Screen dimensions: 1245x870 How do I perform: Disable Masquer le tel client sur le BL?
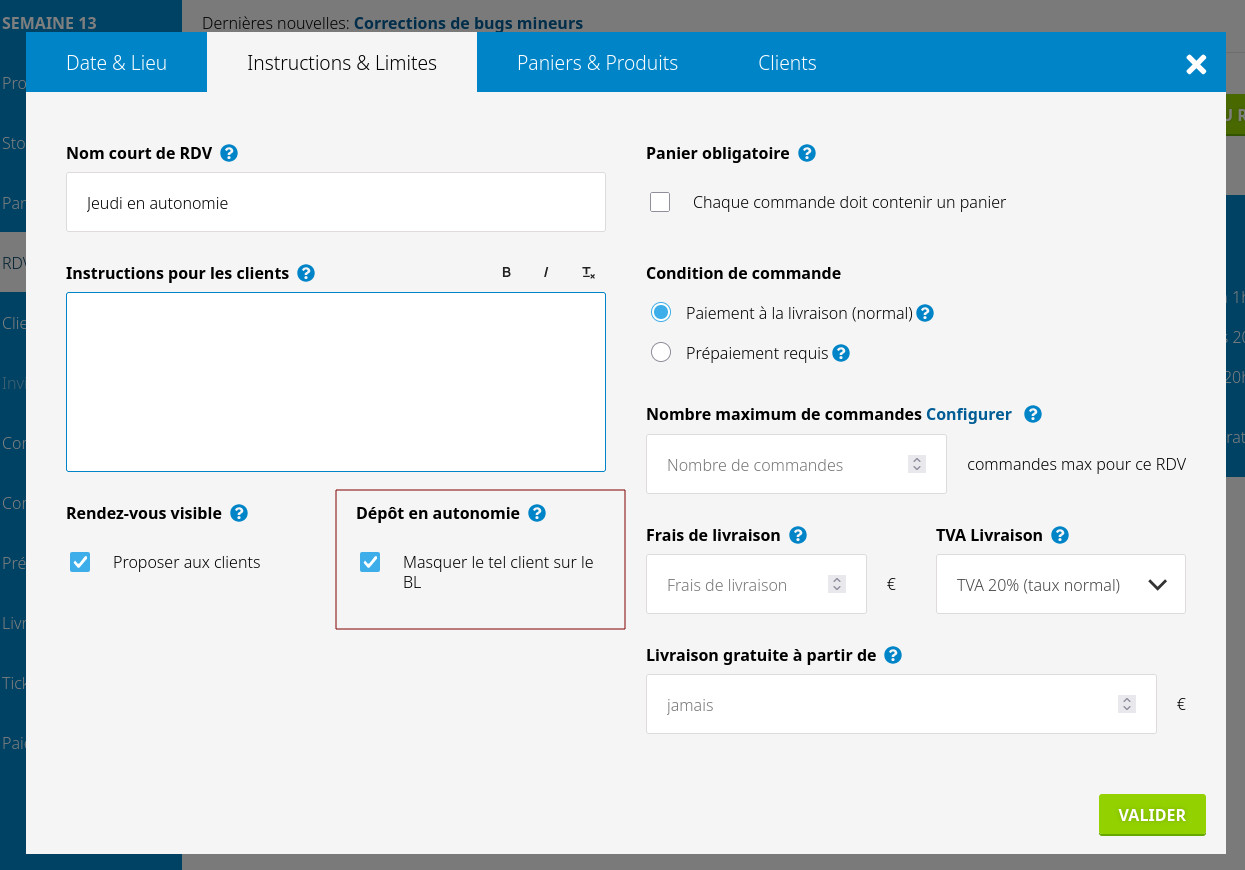tap(370, 562)
